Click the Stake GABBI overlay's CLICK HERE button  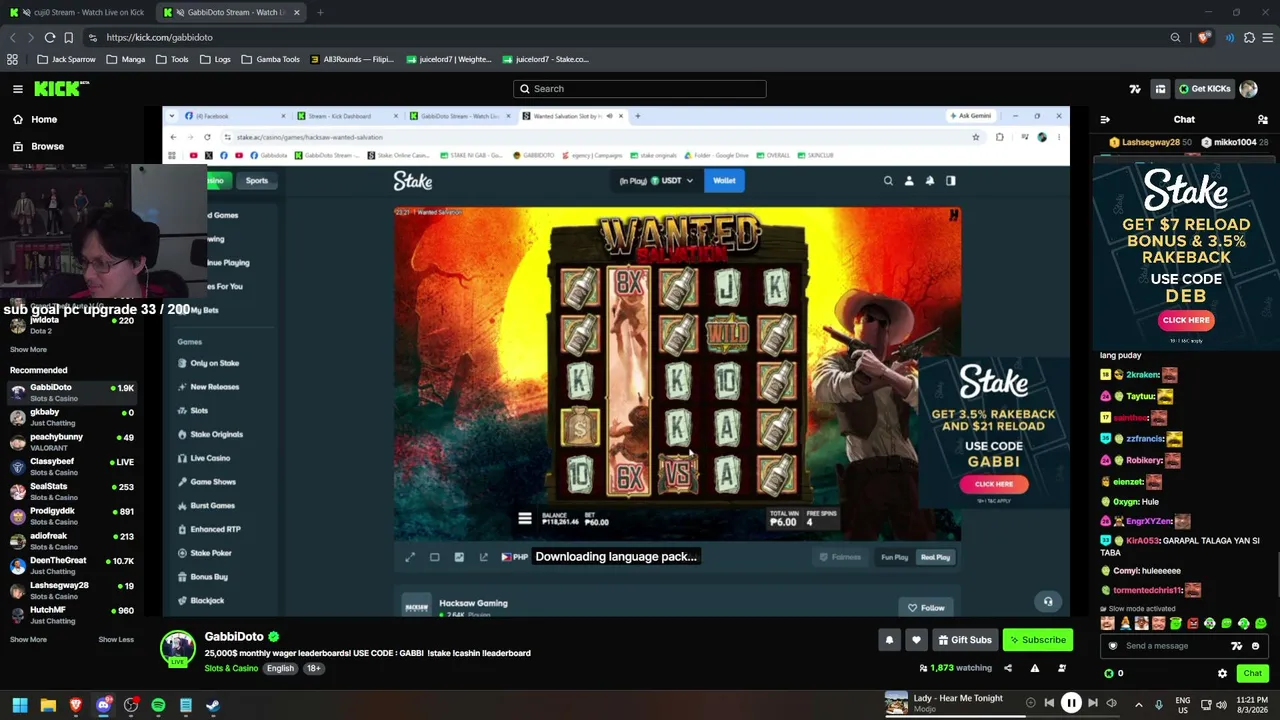(993, 484)
